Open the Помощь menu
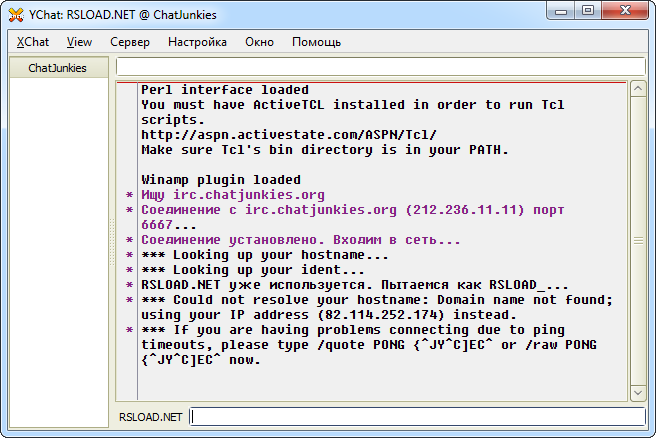This screenshot has width=656, height=438. point(316,42)
